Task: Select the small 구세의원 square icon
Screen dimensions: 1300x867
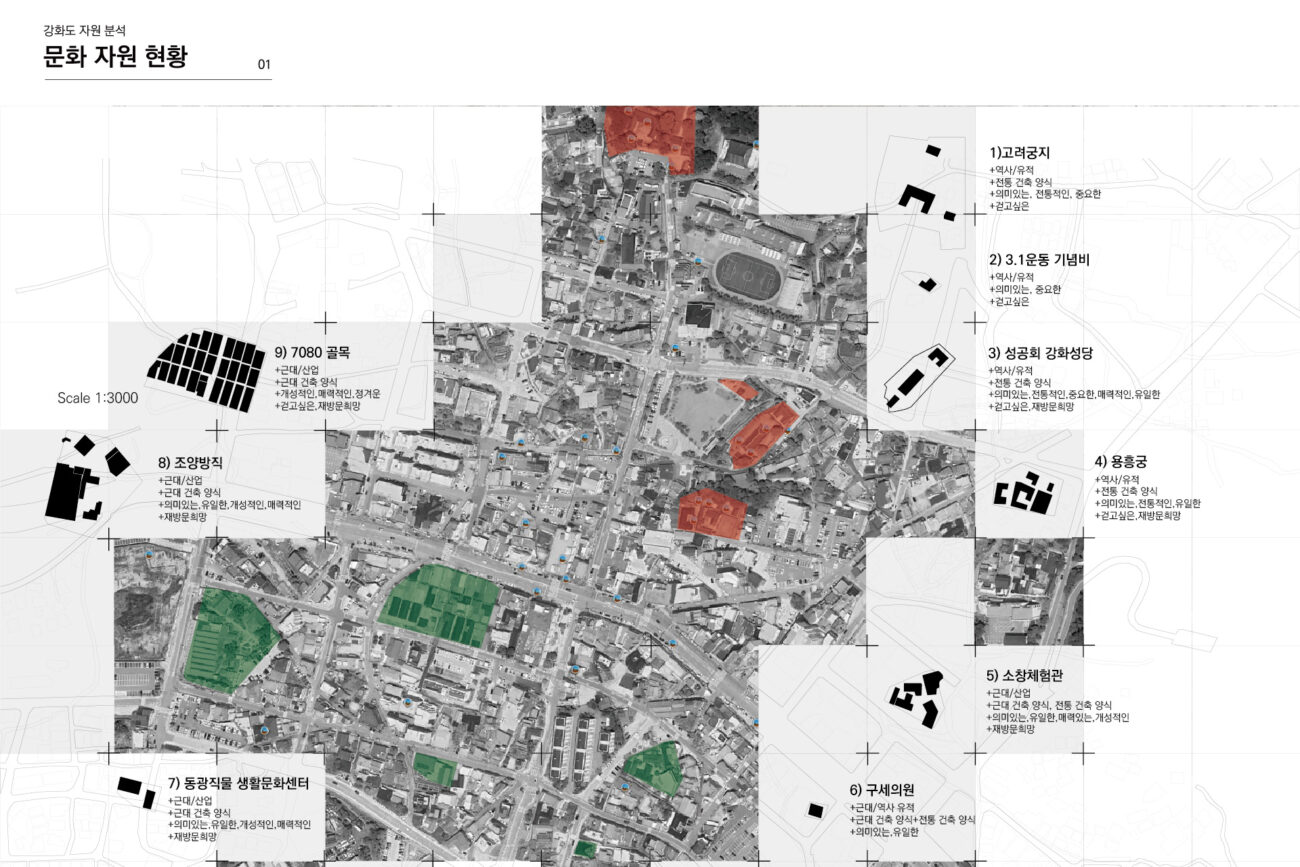Action: tap(816, 809)
